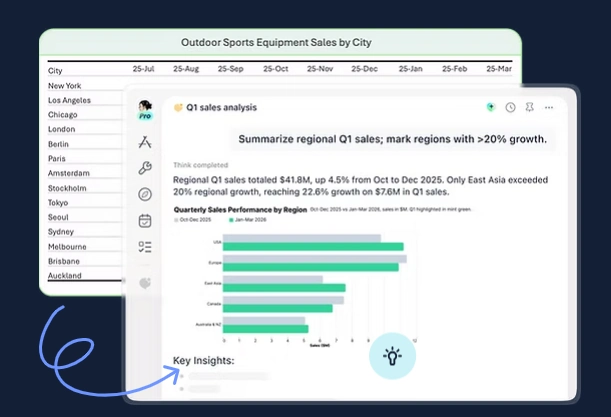This screenshot has height=417, width=611.
Task: Select the '25-Jul' column header
Action: click(143, 69)
